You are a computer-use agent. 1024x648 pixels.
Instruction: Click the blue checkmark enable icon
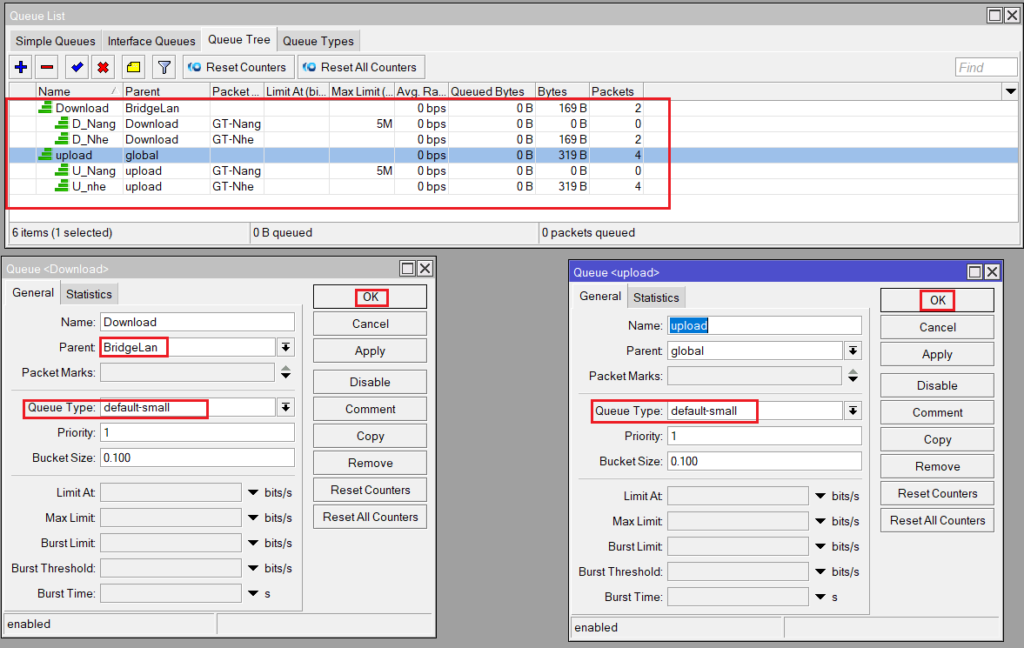pyautogui.click(x=76, y=67)
